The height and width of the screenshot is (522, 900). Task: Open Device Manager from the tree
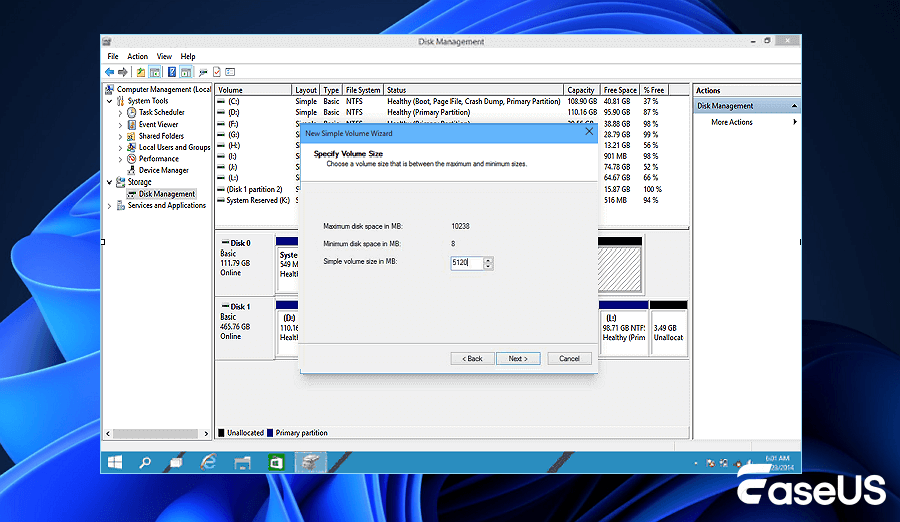coord(164,170)
